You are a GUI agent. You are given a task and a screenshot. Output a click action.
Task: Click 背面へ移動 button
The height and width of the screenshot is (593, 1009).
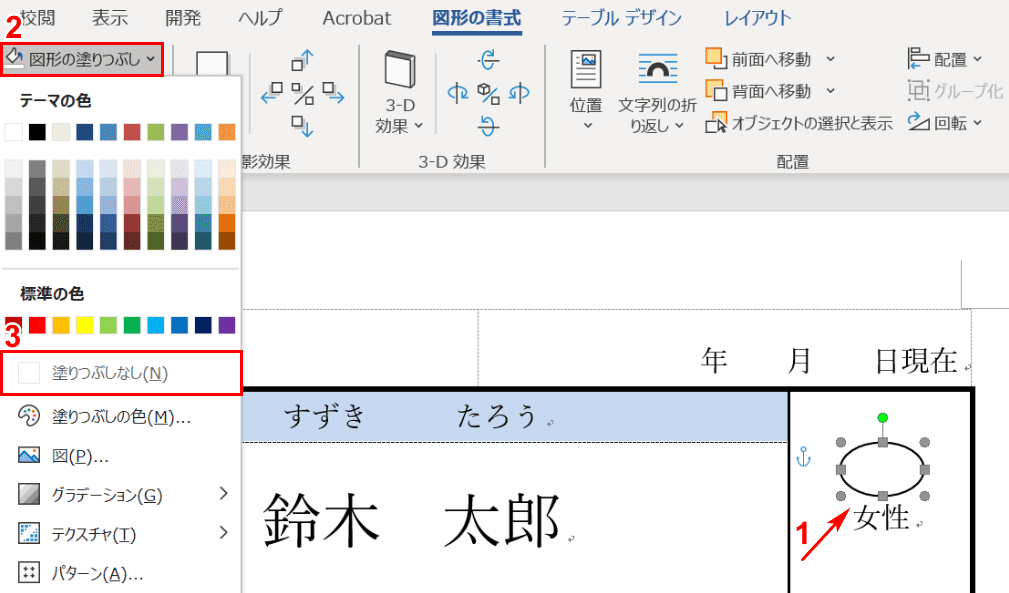point(759,91)
